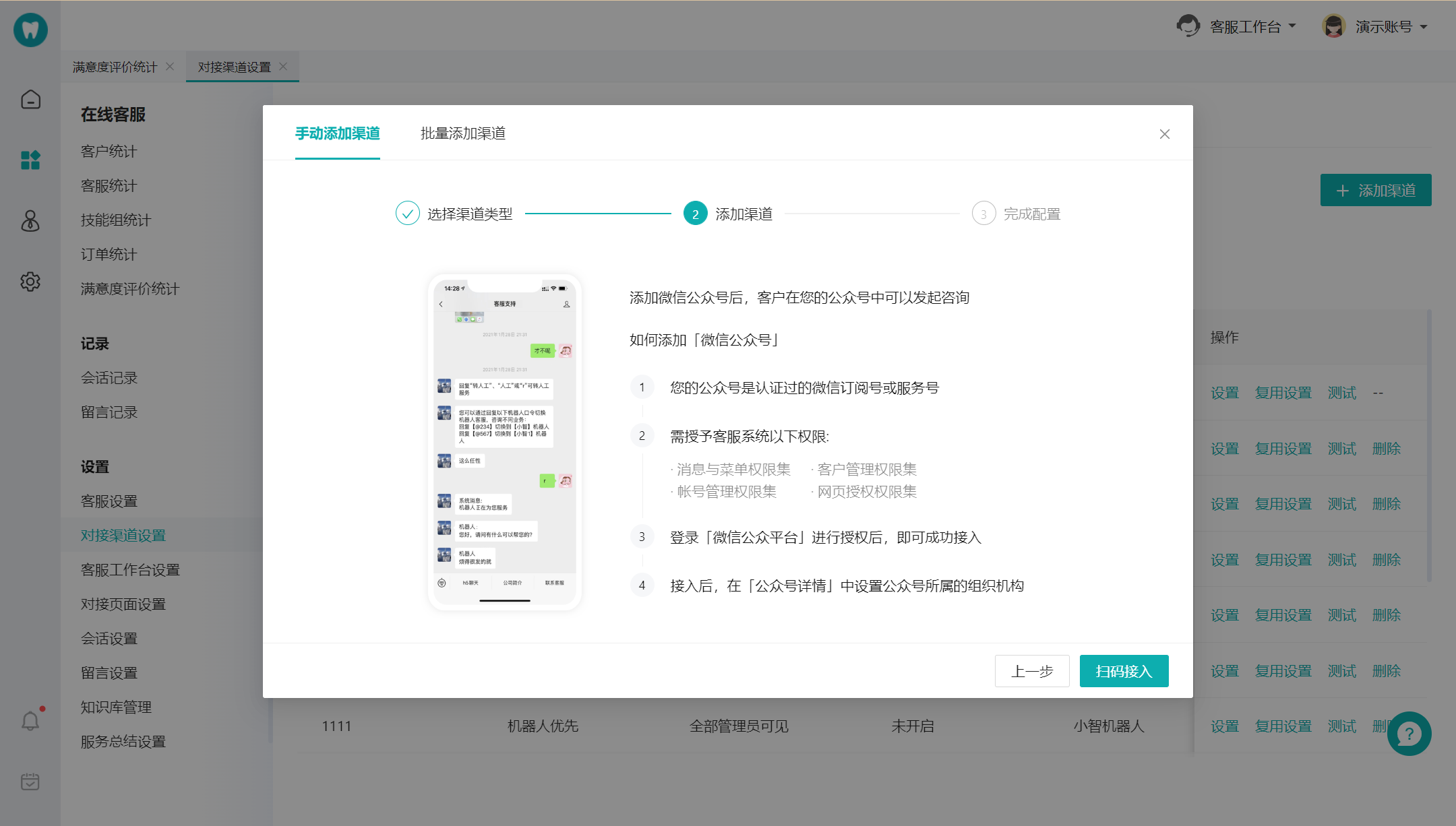Open 技能组统计 in sidebar menu
Screen dimensions: 1456x826
point(116,220)
